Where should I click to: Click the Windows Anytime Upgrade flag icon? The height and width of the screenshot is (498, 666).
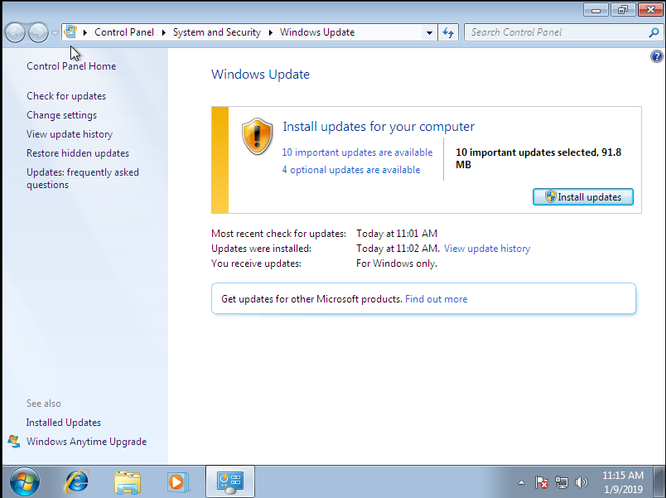14,441
